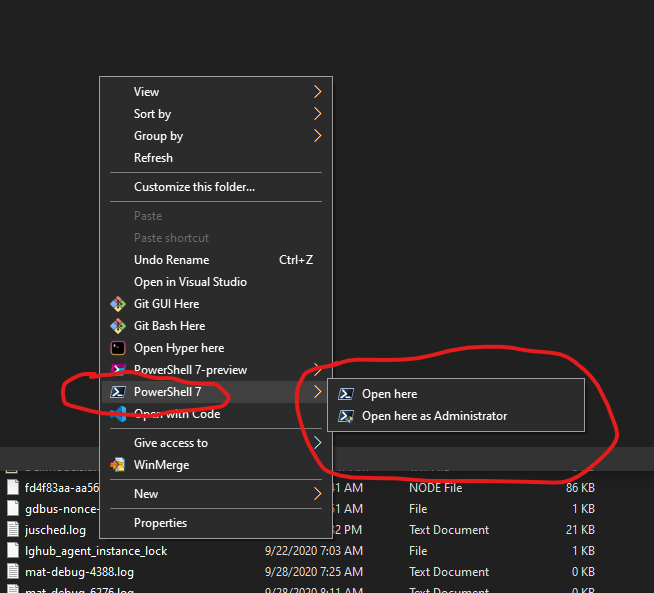Expand the PowerShell 7 submenu arrow
Viewport: 654px width, 593px height.
pyautogui.click(x=317, y=392)
